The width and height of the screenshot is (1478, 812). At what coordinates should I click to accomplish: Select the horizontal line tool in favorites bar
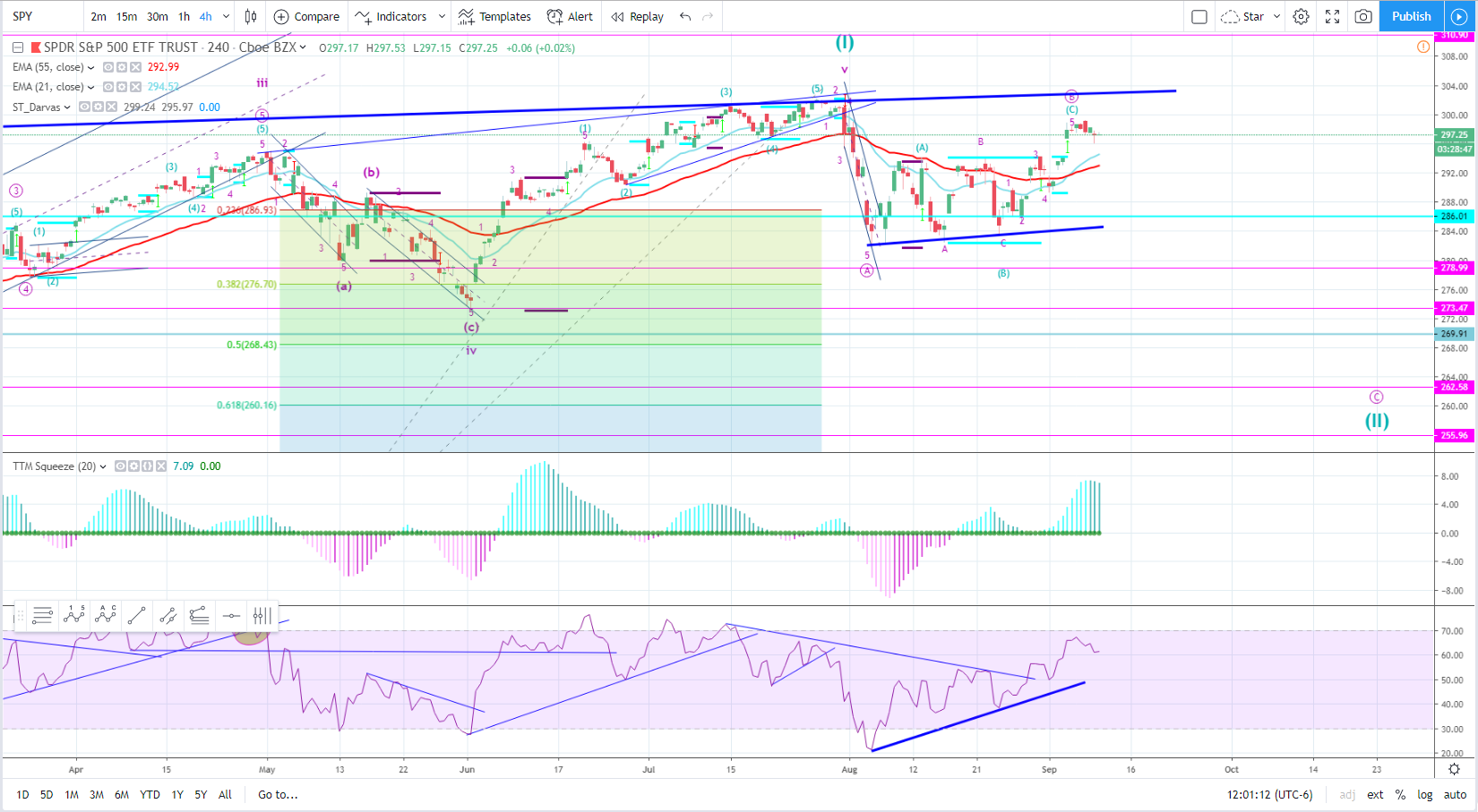point(230,615)
